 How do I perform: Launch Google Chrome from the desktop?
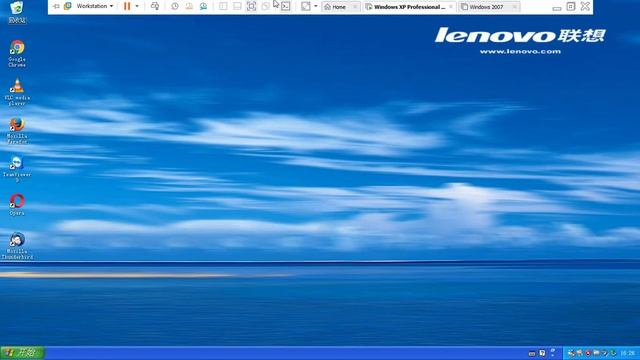coord(17,53)
